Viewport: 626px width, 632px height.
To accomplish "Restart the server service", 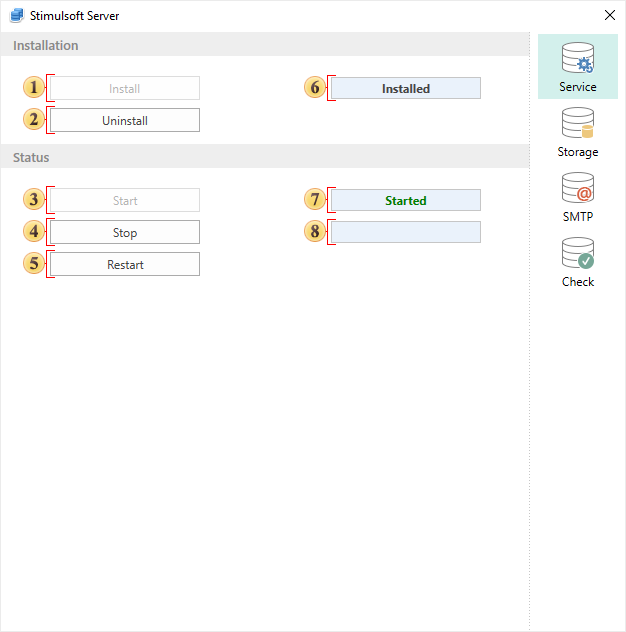I will [x=125, y=264].
